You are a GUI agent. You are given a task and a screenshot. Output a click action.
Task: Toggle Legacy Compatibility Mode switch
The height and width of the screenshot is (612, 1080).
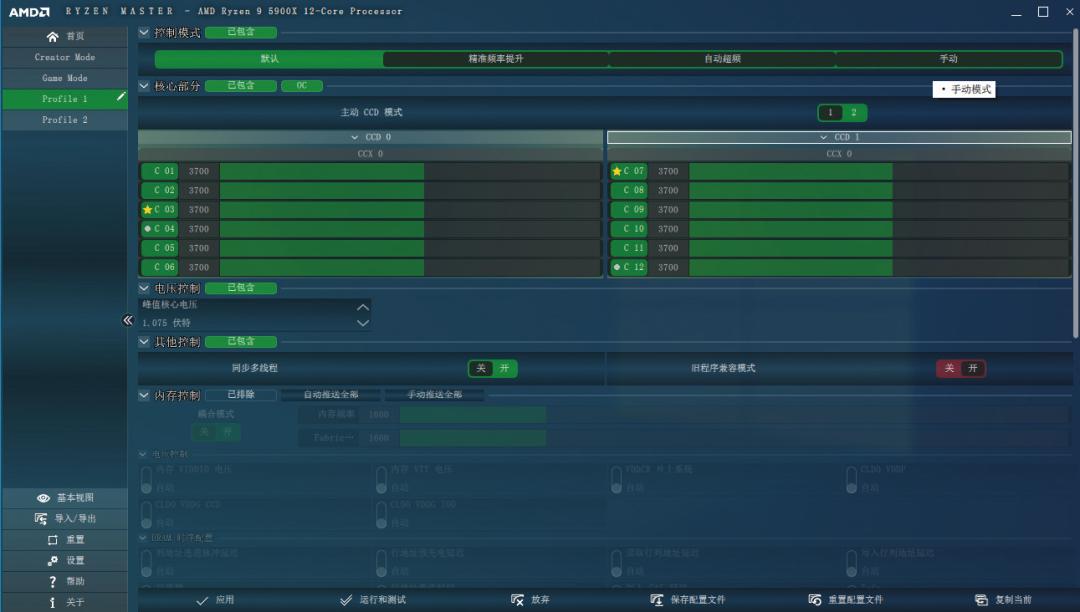(961, 368)
